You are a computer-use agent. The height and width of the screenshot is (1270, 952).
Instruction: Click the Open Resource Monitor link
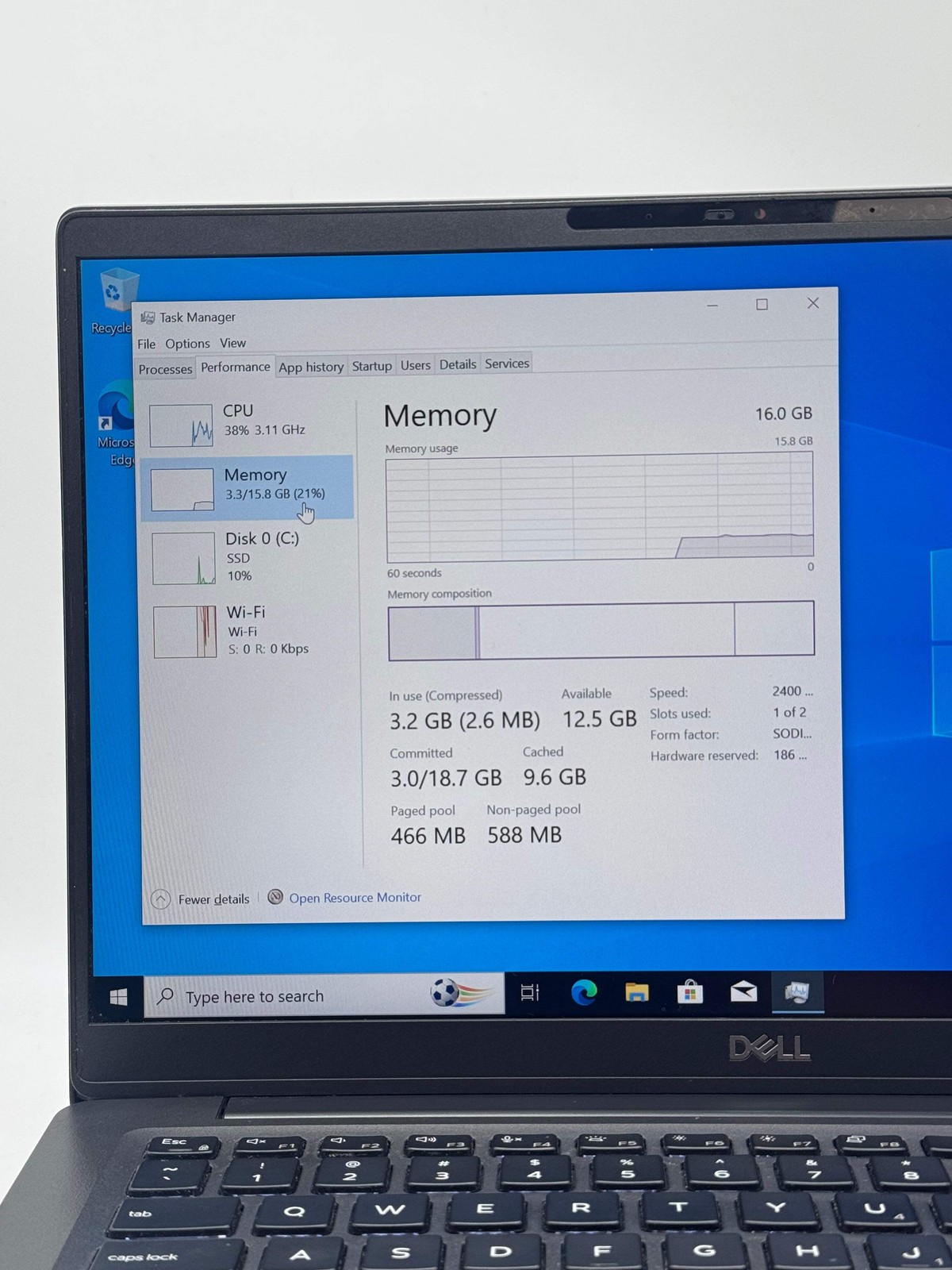(355, 898)
